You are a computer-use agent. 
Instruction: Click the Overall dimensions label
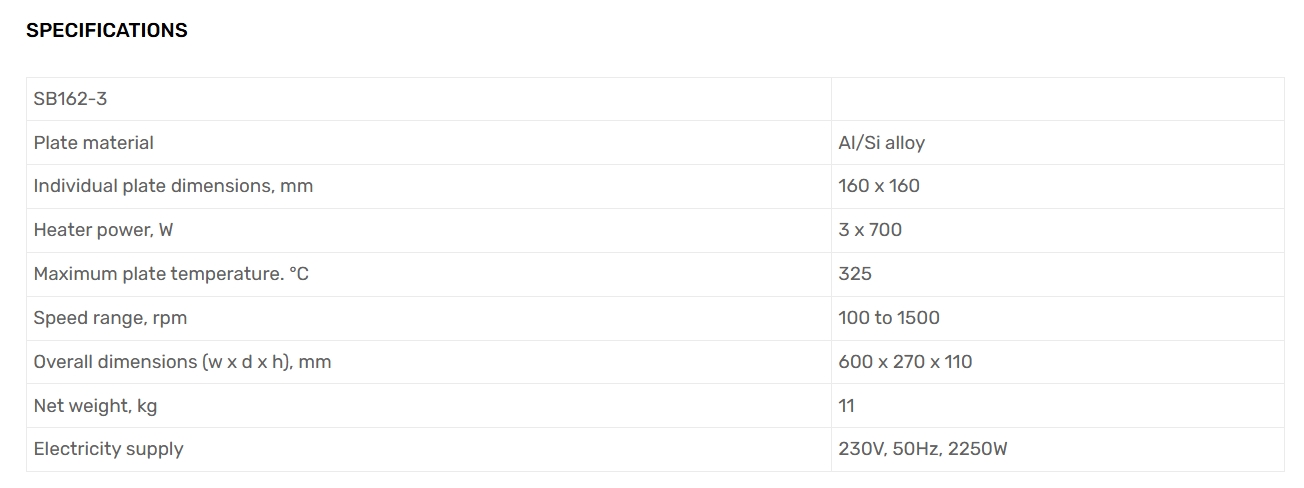click(182, 362)
